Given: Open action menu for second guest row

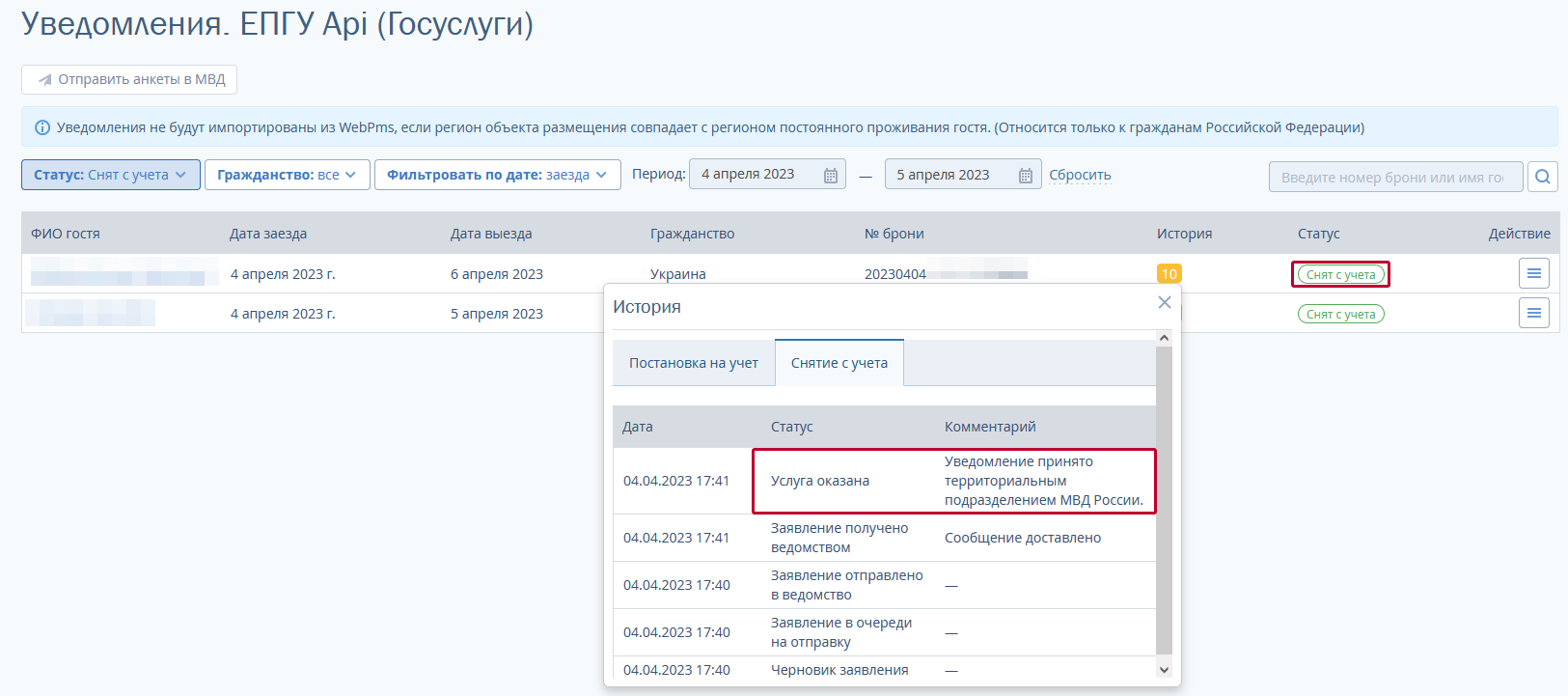Looking at the screenshot, I should click(x=1533, y=314).
